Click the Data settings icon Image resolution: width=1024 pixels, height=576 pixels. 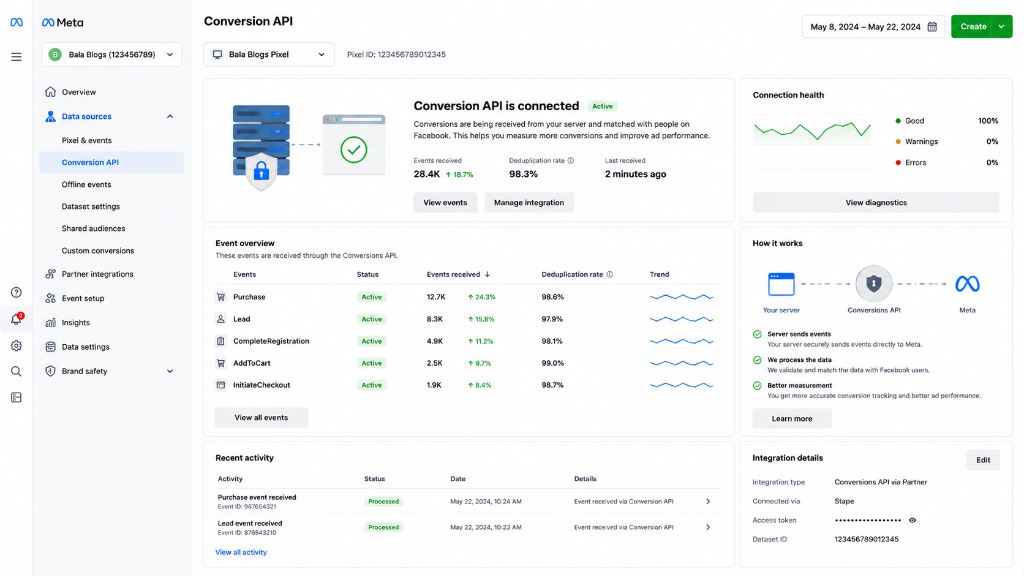pyautogui.click(x=50, y=346)
